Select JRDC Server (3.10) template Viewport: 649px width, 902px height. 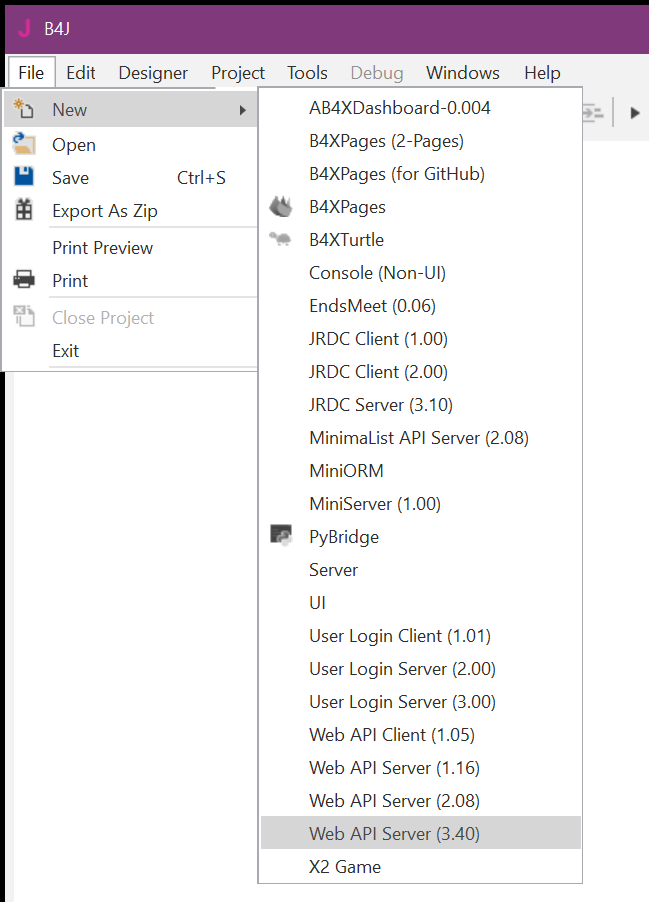(421, 404)
